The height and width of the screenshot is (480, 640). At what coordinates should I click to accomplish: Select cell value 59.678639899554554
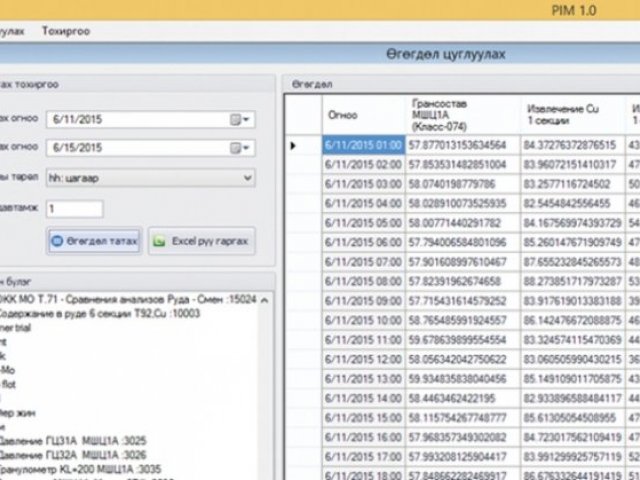(x=463, y=340)
